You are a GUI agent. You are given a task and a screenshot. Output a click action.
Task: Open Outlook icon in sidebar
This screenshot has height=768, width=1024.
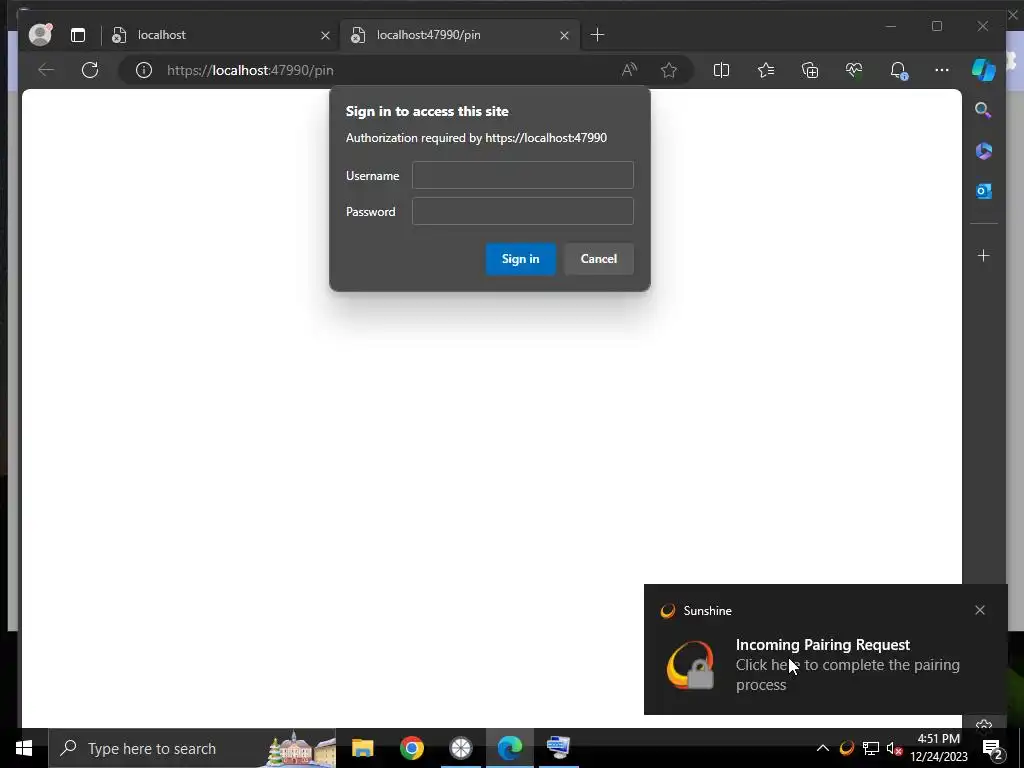[984, 191]
